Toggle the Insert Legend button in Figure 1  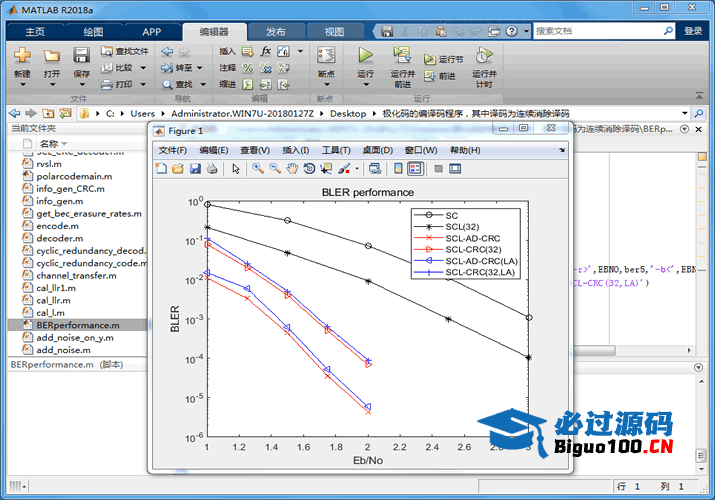(415, 169)
